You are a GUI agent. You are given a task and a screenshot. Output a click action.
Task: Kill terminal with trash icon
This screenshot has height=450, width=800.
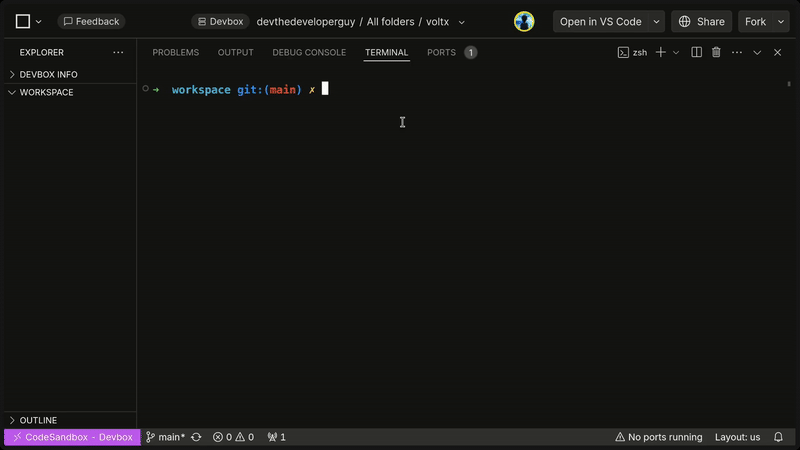716,52
